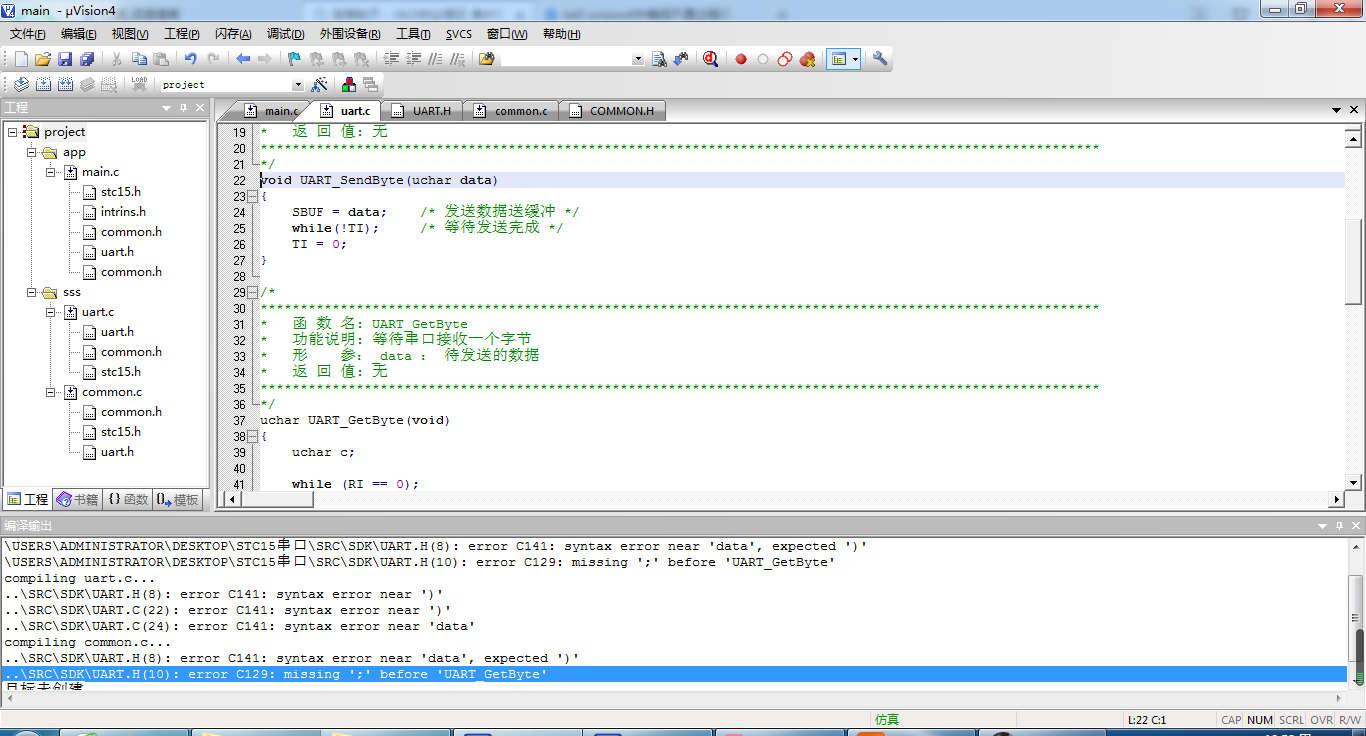
Task: Unindent the selected lines
Action: point(413,60)
